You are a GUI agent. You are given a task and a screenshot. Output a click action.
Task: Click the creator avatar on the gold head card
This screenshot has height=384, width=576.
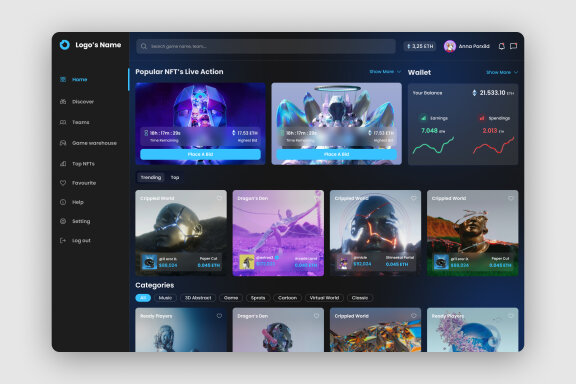click(150, 262)
